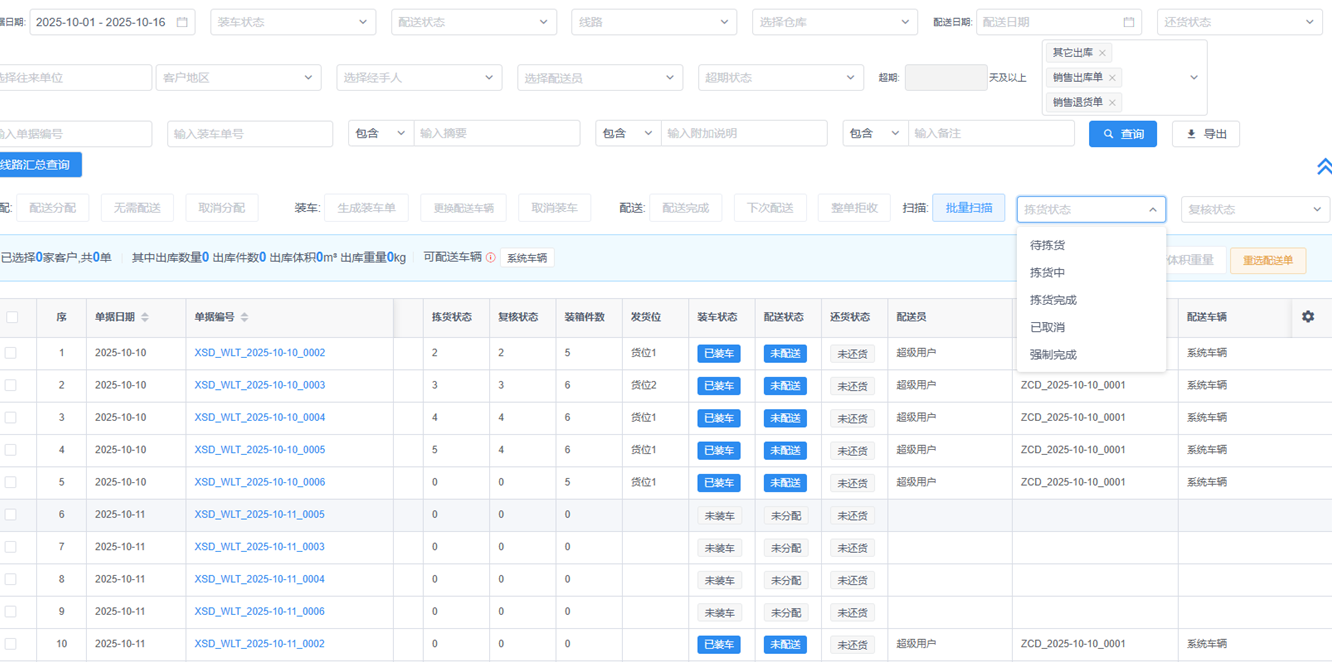This screenshot has height=662, width=1332.
Task: Click sort arrows on 单据日期 column
Action: pyautogui.click(x=145, y=317)
